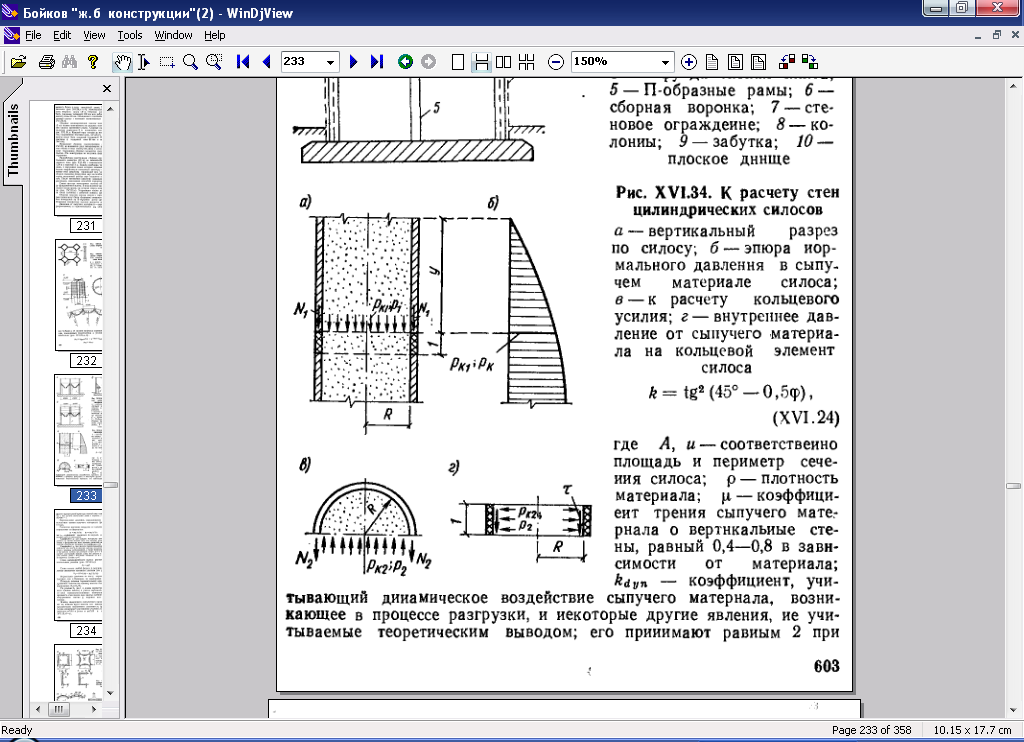Click the yellow question mark Help icon

pos(93,62)
